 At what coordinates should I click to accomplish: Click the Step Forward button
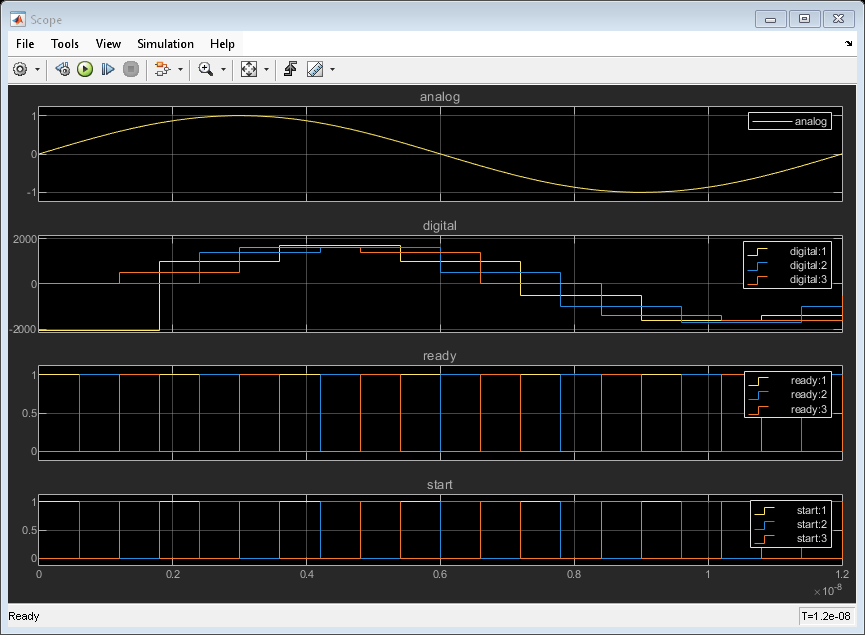(108, 70)
